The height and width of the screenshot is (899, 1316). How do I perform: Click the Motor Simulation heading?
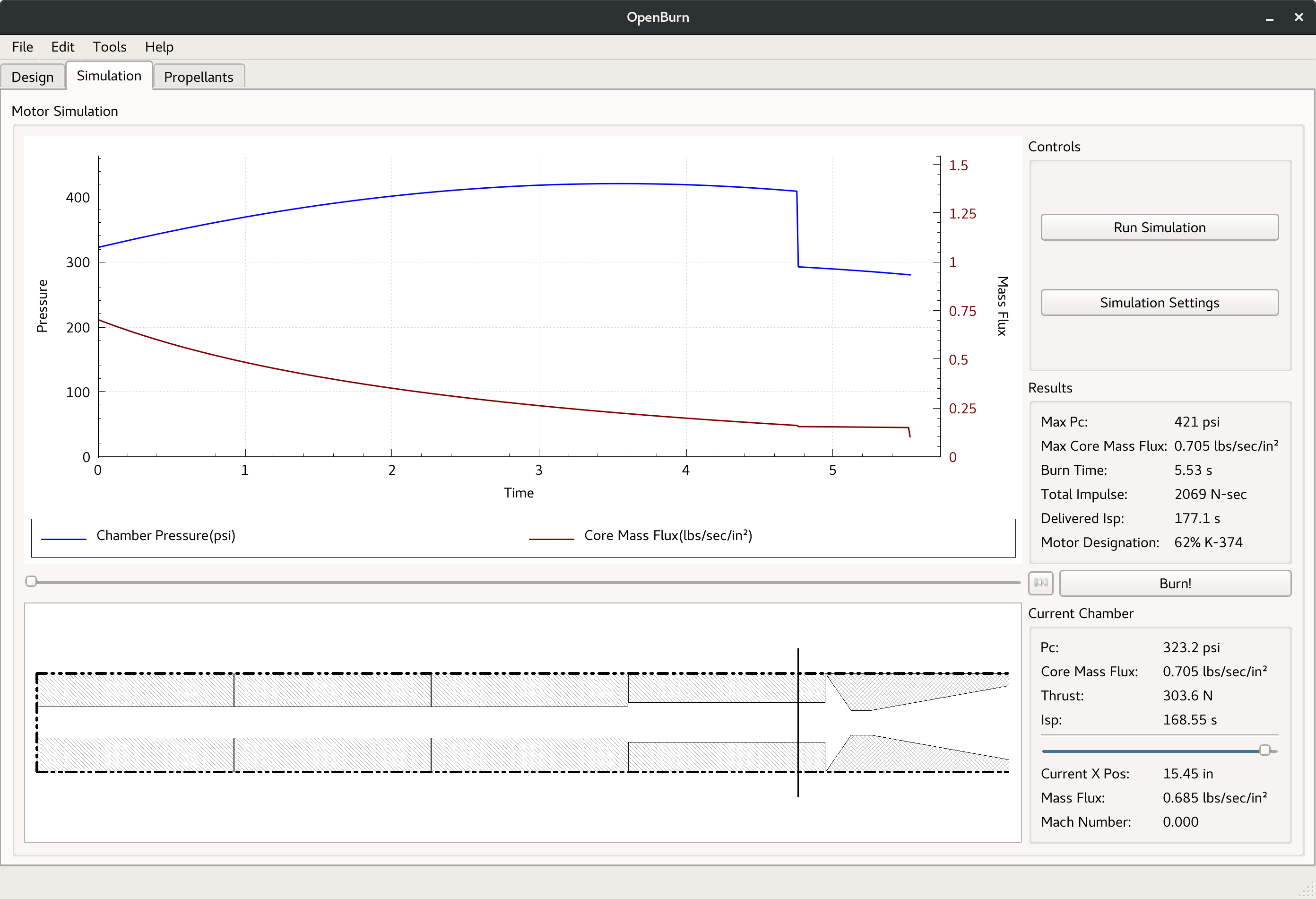pos(65,112)
